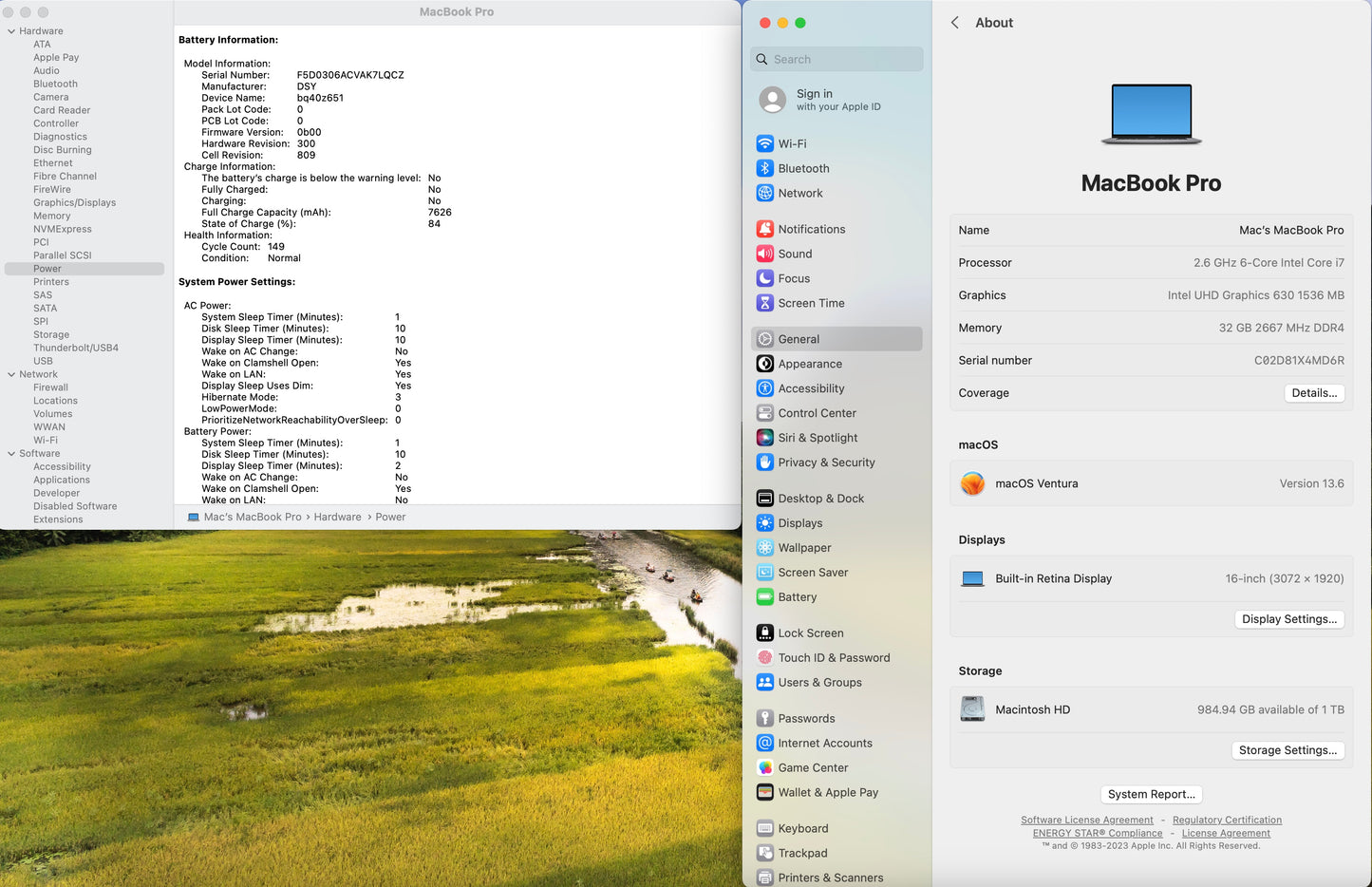
Task: Click the Printers & Scanners icon
Action: point(765,878)
